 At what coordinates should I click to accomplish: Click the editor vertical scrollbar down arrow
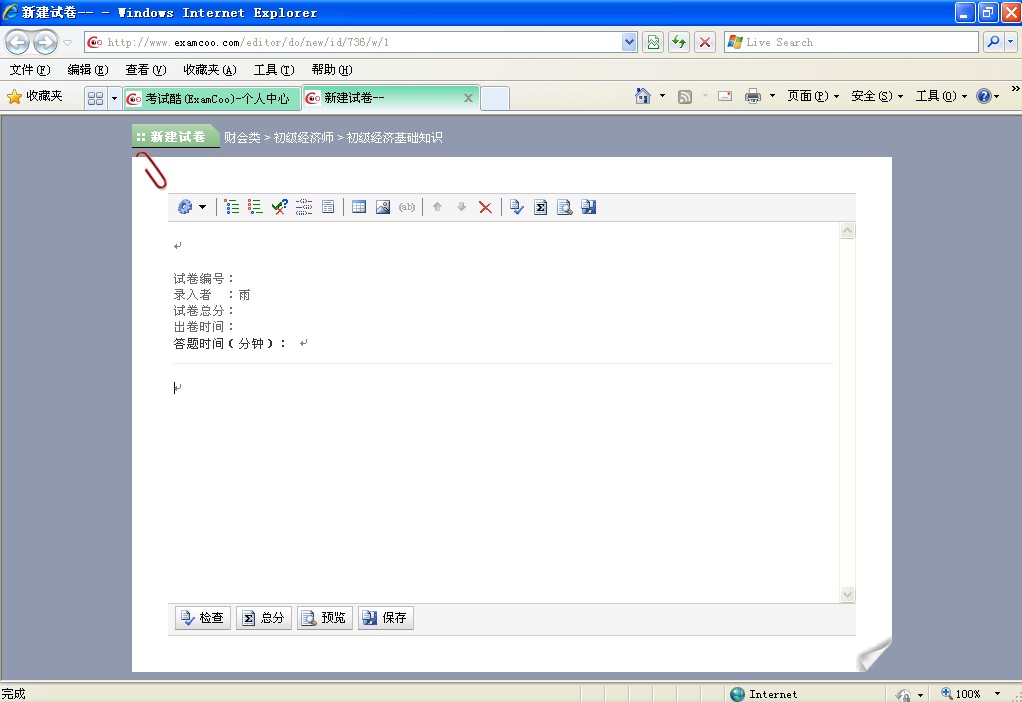[848, 594]
